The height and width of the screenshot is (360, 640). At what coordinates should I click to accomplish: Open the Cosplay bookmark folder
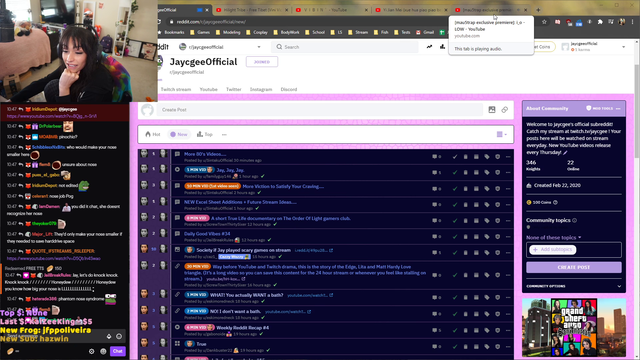(x=257, y=32)
